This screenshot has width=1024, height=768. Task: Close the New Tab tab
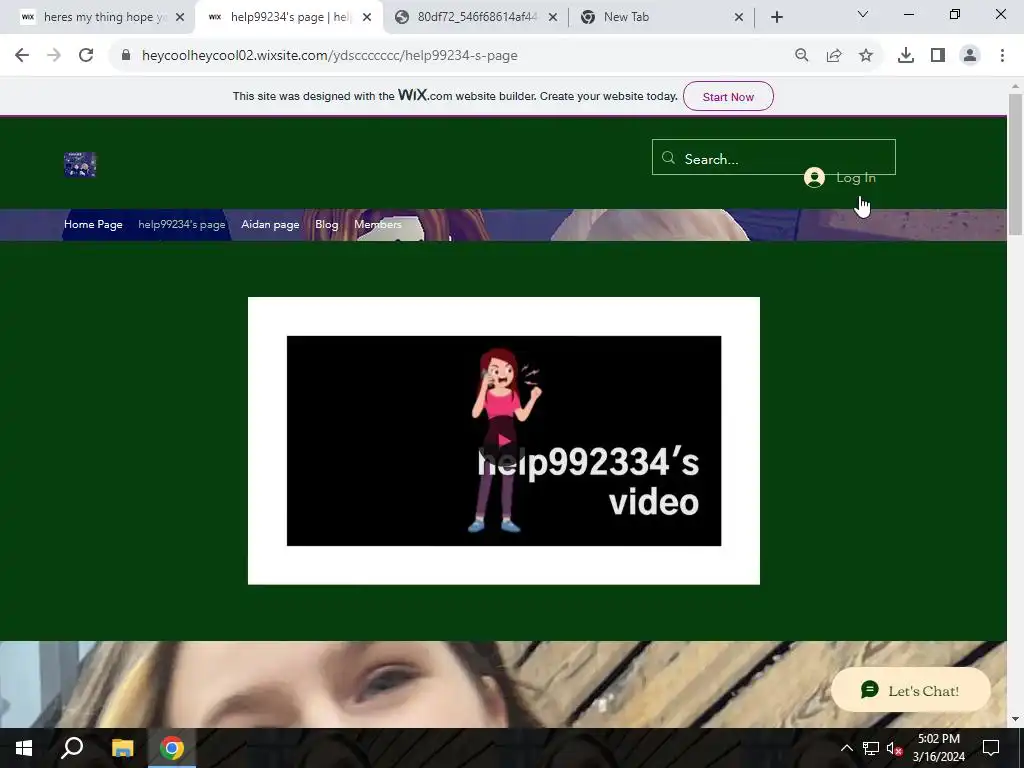pos(739,18)
